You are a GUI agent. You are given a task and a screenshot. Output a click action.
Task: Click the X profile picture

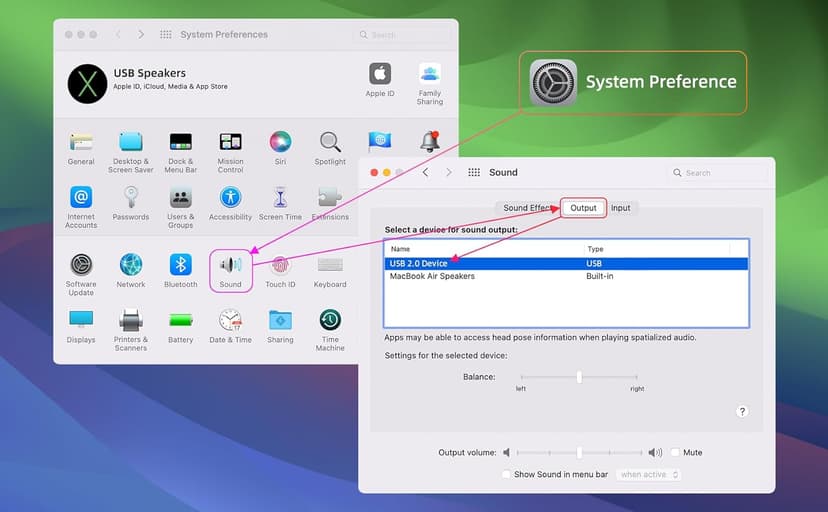pos(87,84)
